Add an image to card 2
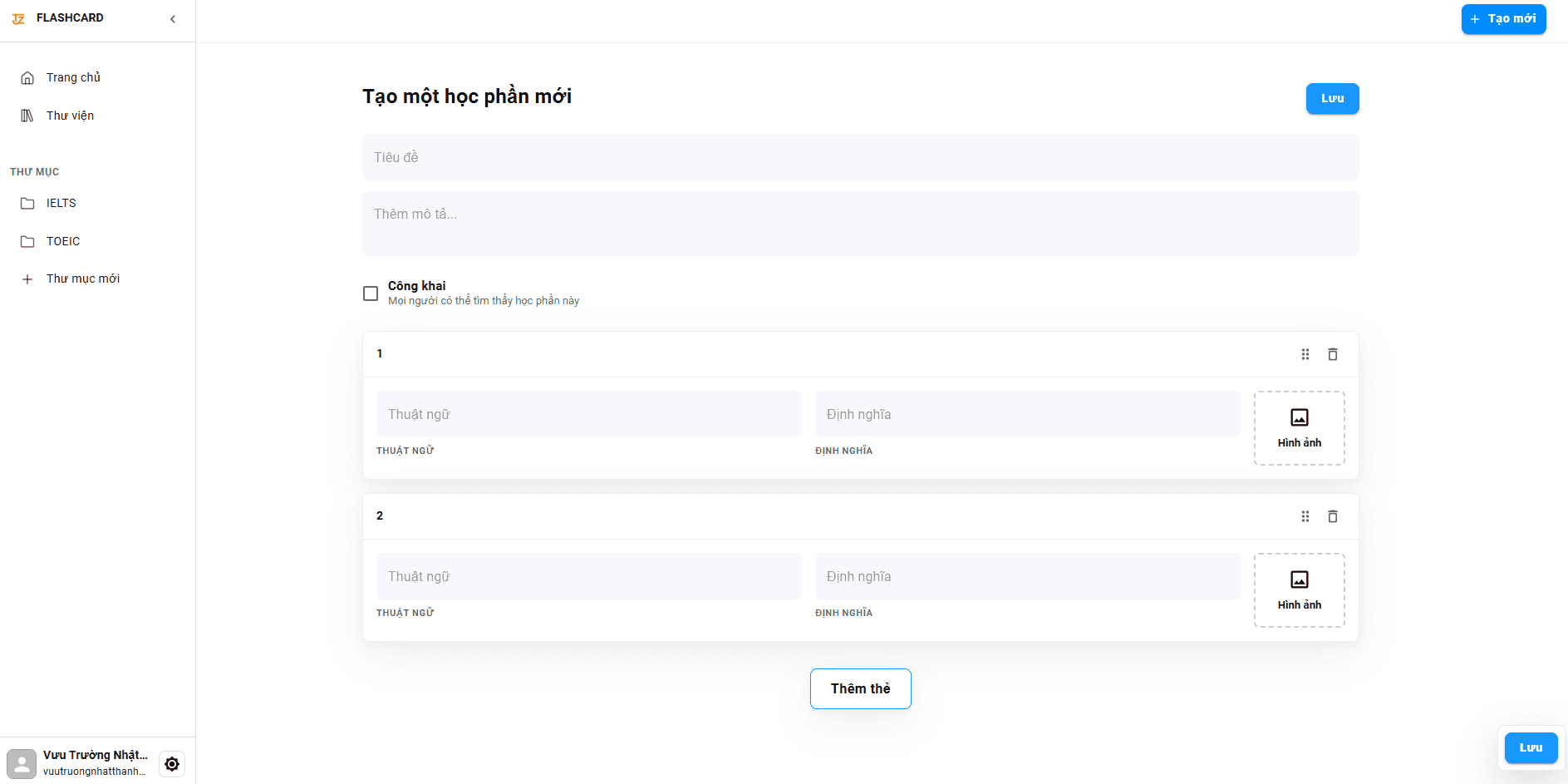Image resolution: width=1568 pixels, height=784 pixels. click(1299, 589)
